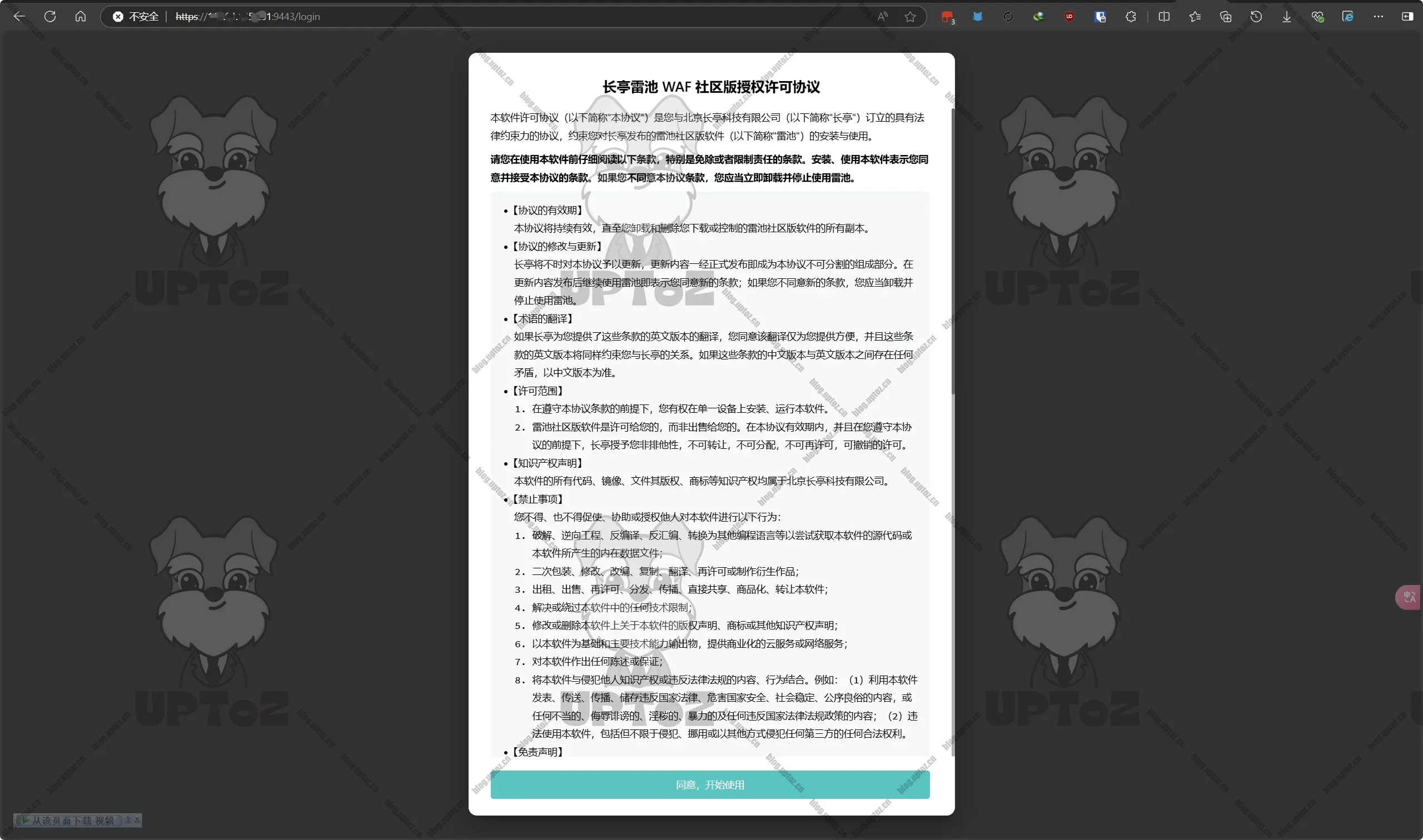Viewport: 1423px width, 840px height.
Task: Open the red extension with badge 3
Action: [947, 17]
